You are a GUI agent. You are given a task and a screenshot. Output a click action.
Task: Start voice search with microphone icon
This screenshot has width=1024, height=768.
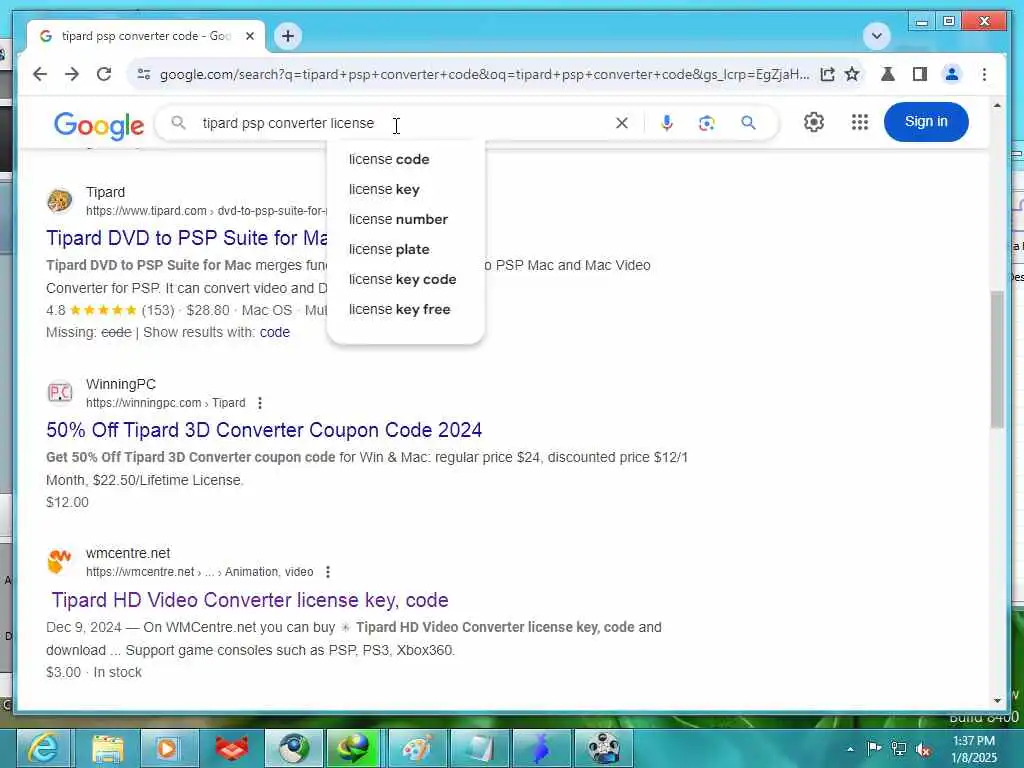666,123
